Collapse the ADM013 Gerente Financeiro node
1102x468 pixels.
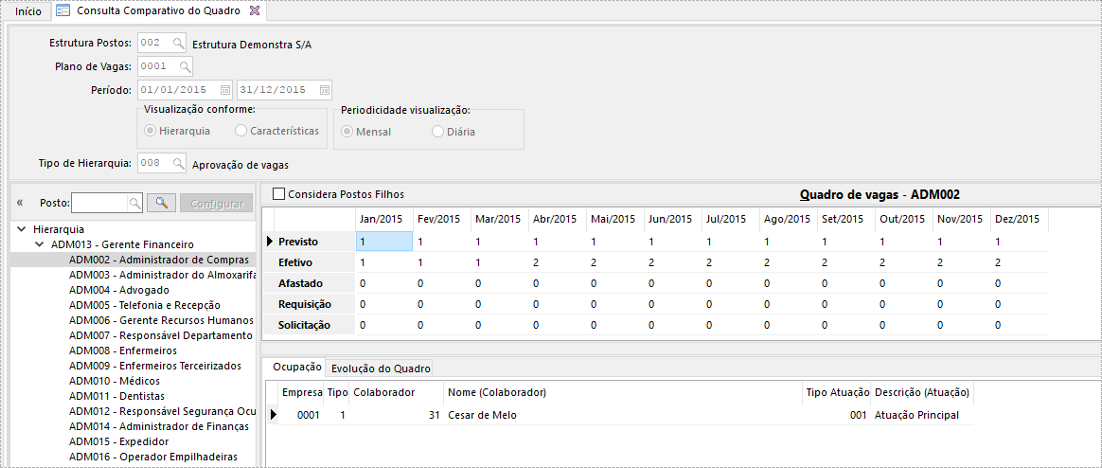pyautogui.click(x=39, y=245)
